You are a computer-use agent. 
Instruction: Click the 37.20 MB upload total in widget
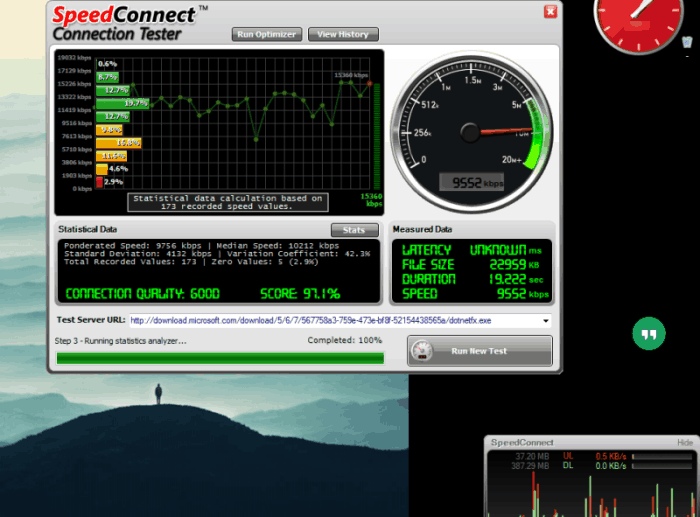[x=532, y=456]
